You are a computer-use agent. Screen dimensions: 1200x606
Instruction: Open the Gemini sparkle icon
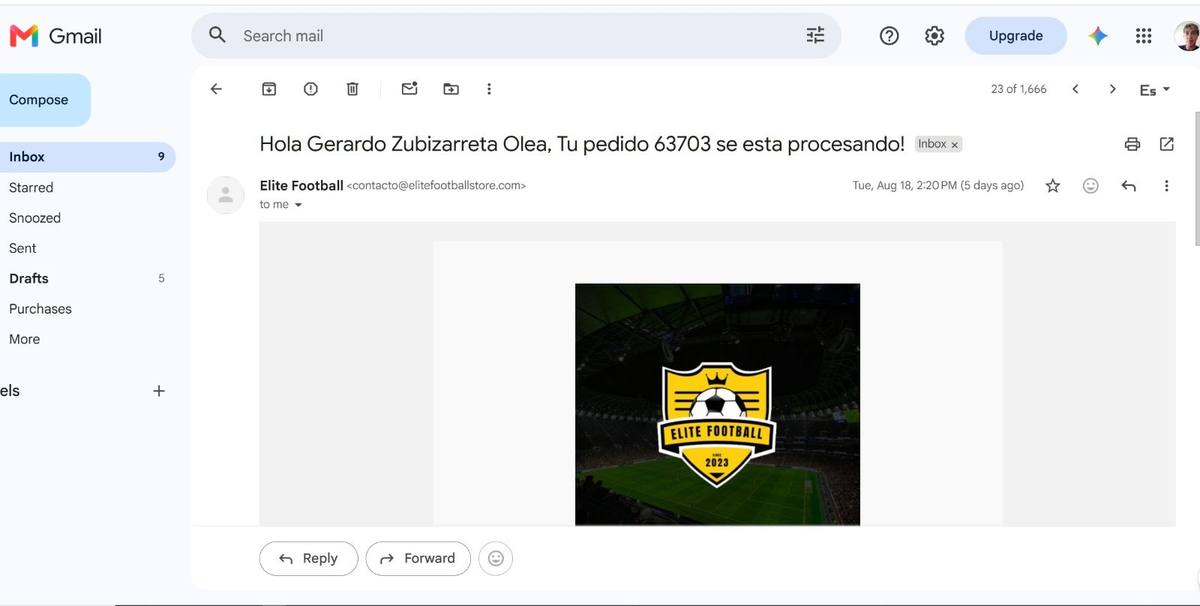pyautogui.click(x=1098, y=36)
